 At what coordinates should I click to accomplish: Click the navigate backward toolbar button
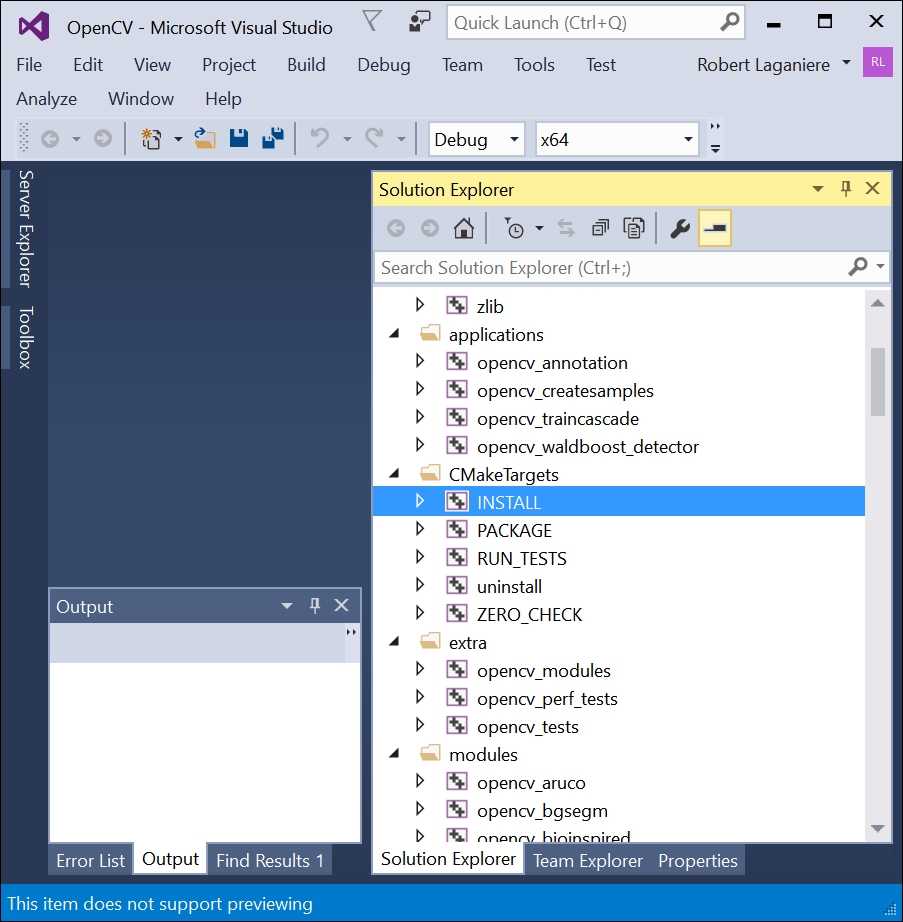click(50, 139)
